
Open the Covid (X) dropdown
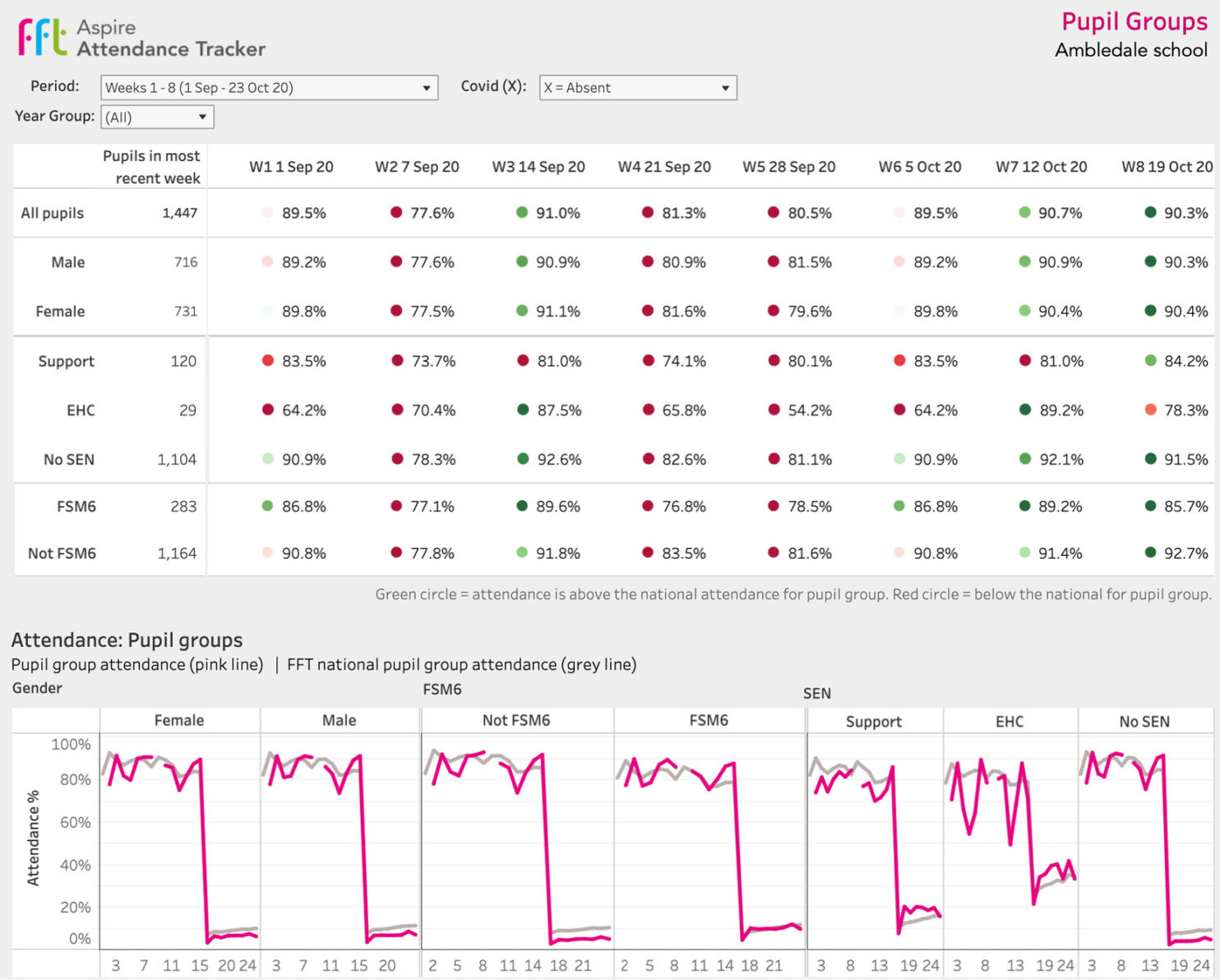pos(725,87)
